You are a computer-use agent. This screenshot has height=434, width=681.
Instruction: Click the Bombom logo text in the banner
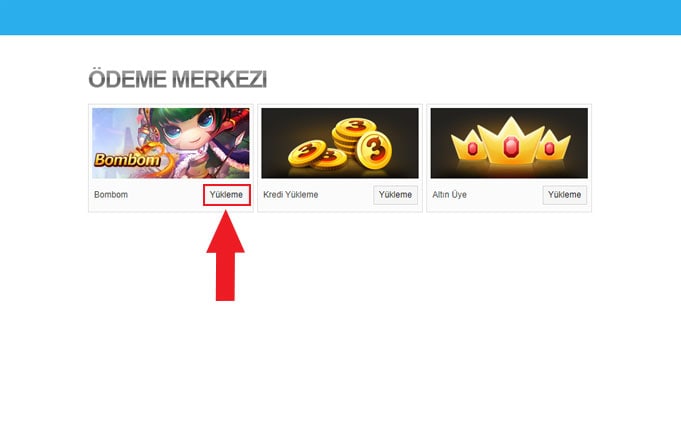coord(127,160)
